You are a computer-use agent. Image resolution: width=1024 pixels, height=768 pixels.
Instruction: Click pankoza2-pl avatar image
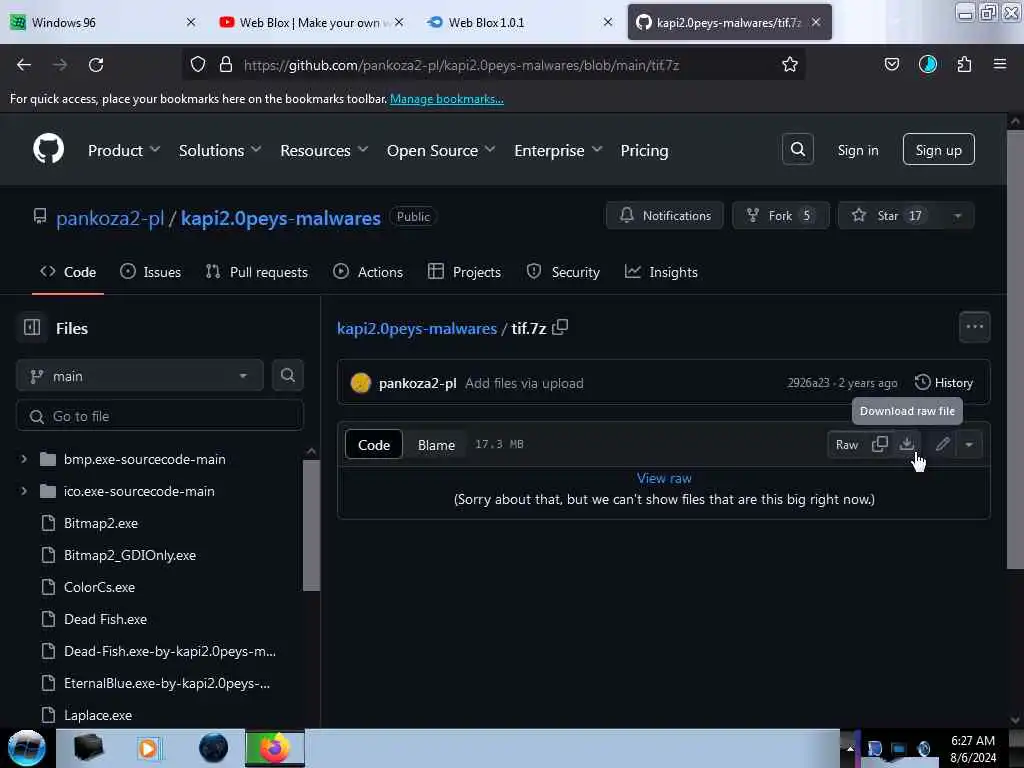tap(360, 383)
